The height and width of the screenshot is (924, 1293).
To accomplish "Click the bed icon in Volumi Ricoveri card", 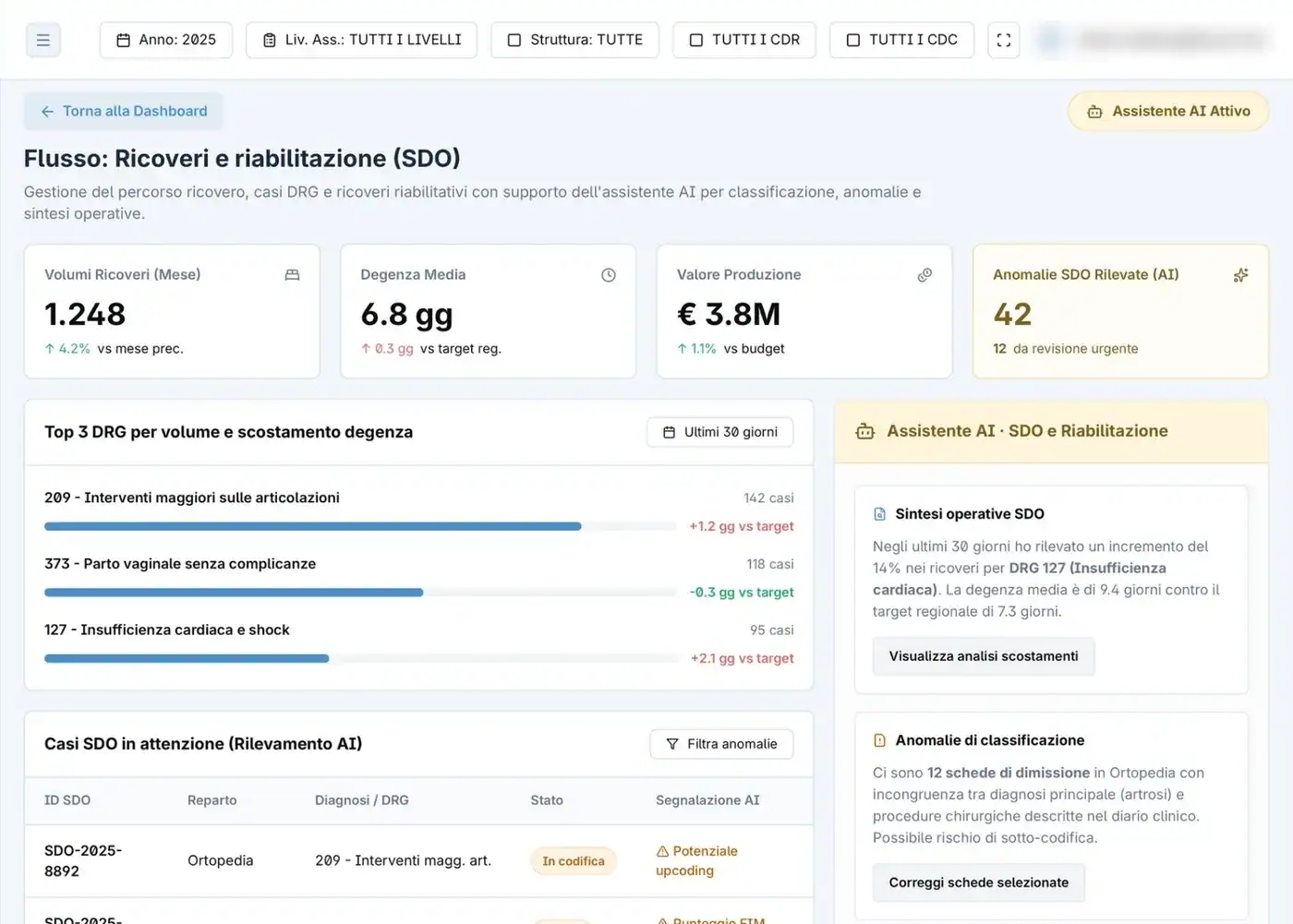I will 292,275.
